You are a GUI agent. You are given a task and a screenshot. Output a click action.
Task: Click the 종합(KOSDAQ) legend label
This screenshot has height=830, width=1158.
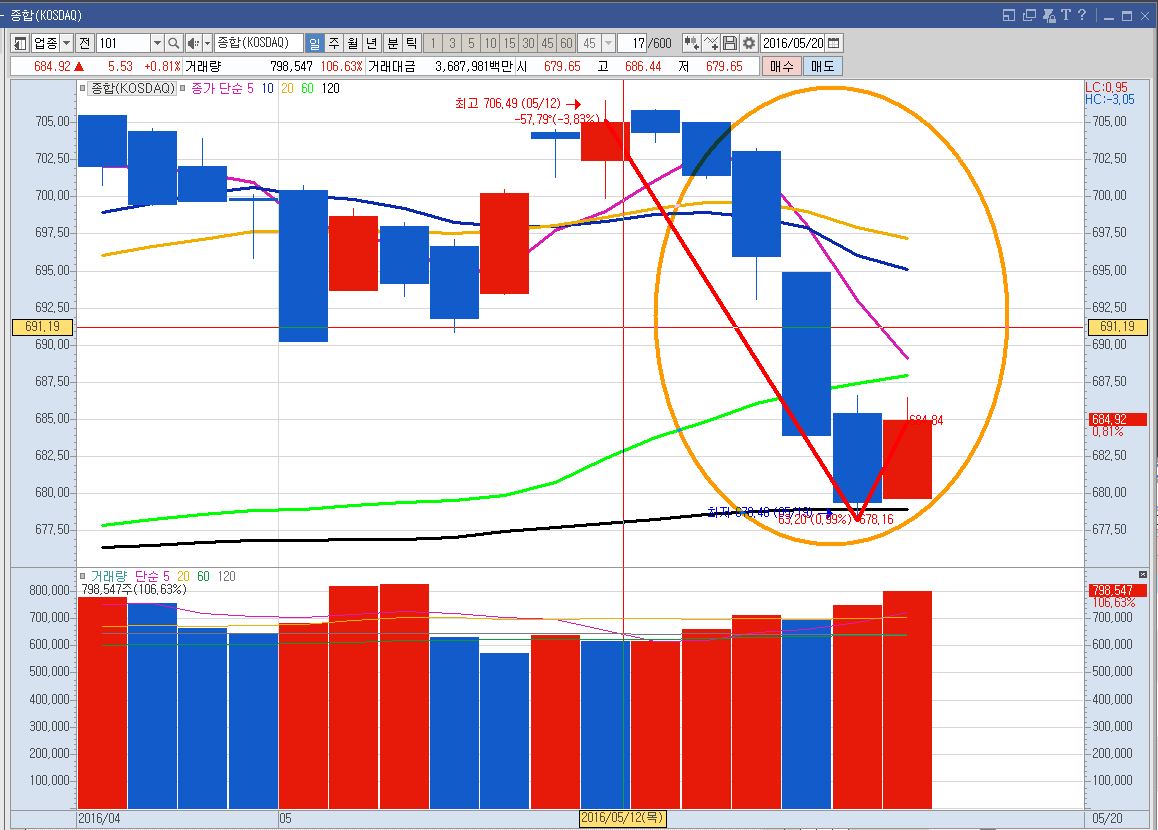click(132, 89)
